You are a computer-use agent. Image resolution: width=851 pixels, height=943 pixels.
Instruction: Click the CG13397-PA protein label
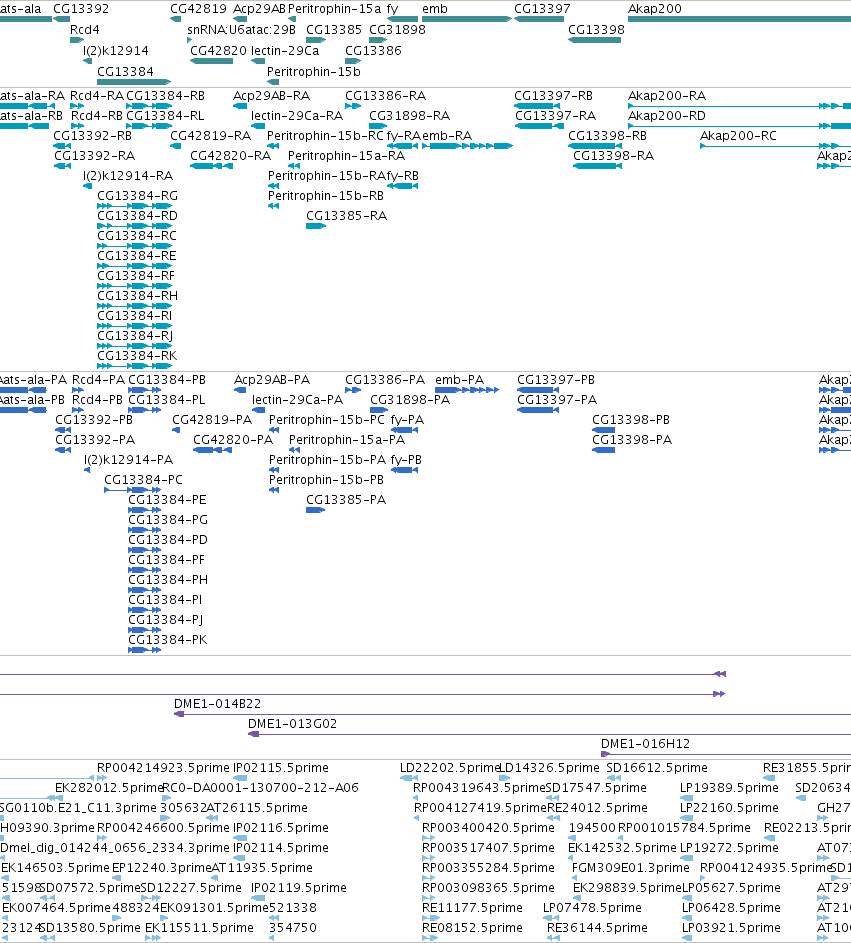click(557, 400)
